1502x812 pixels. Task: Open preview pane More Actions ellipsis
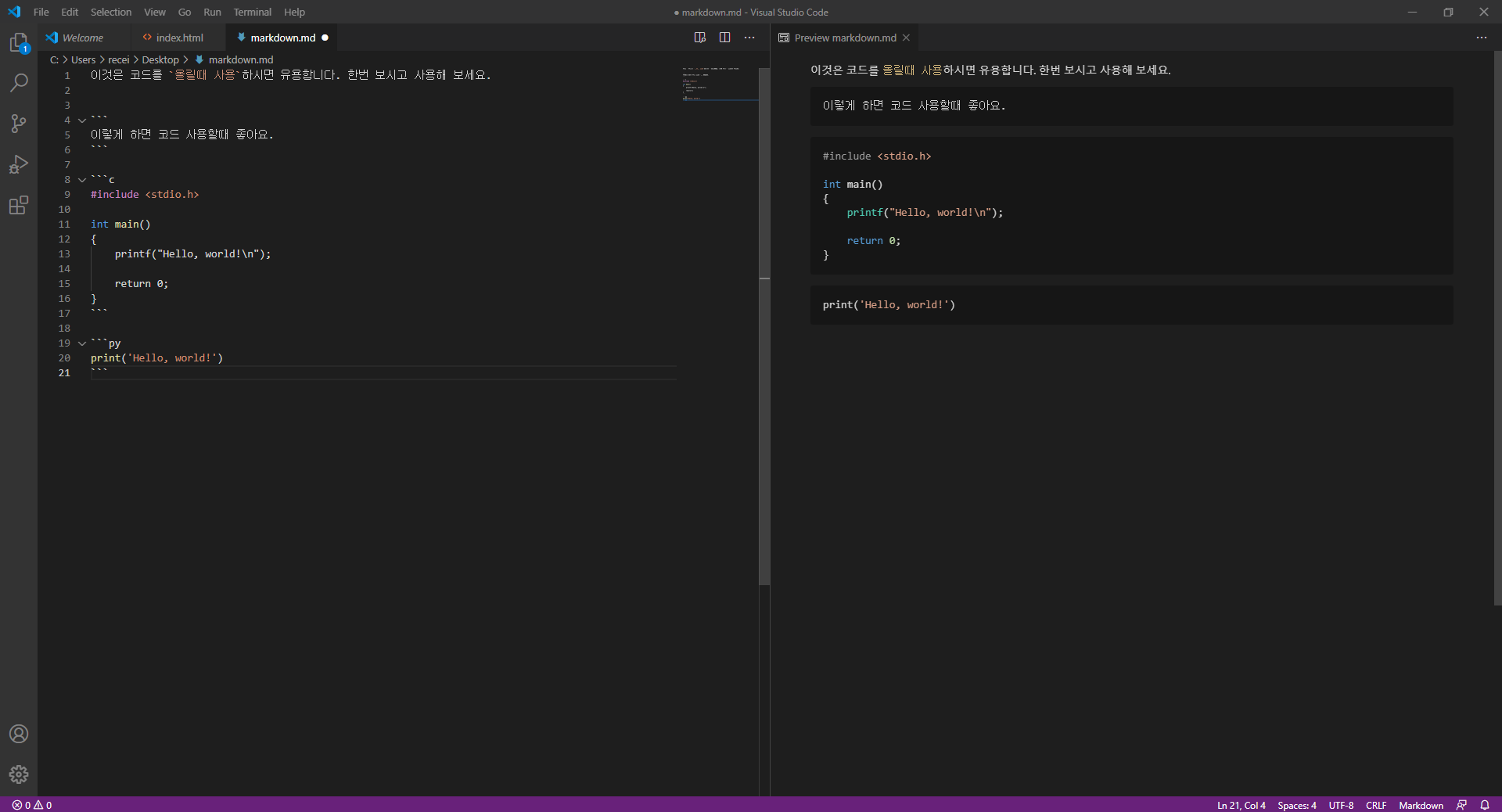point(1482,38)
